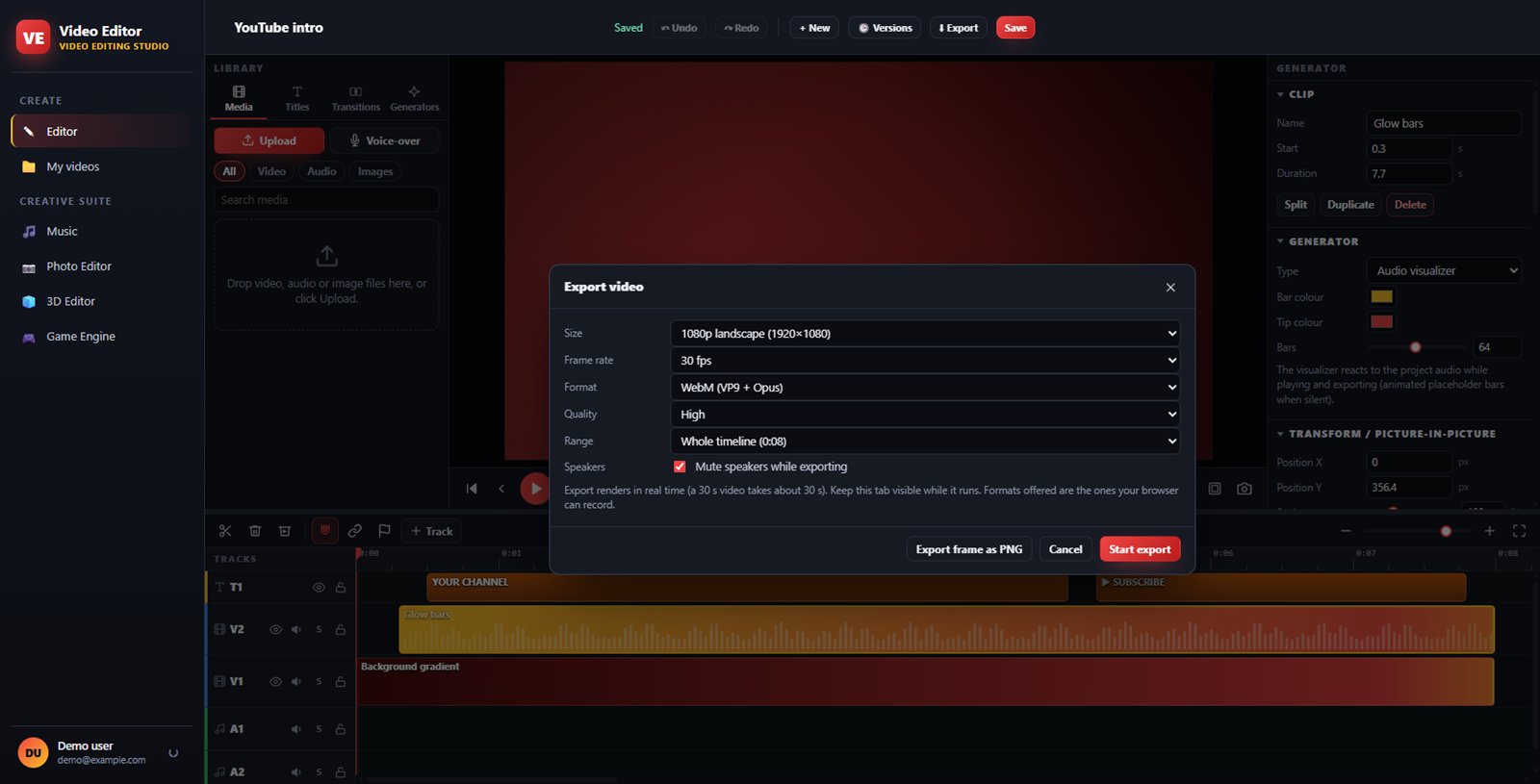Viewport: 1540px width, 784px height.
Task: Mute track V1 with its speaker icon
Action: 296,682
